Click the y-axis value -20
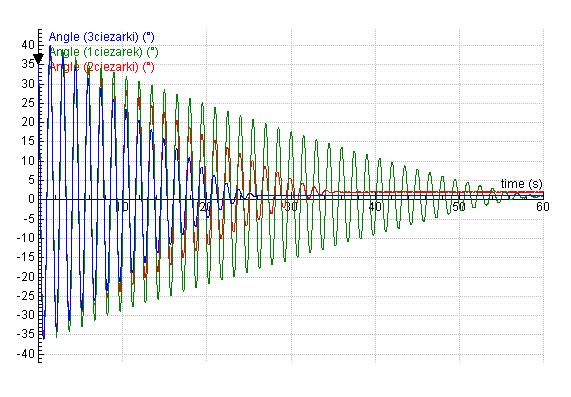The image size is (571, 397). (x=25, y=277)
